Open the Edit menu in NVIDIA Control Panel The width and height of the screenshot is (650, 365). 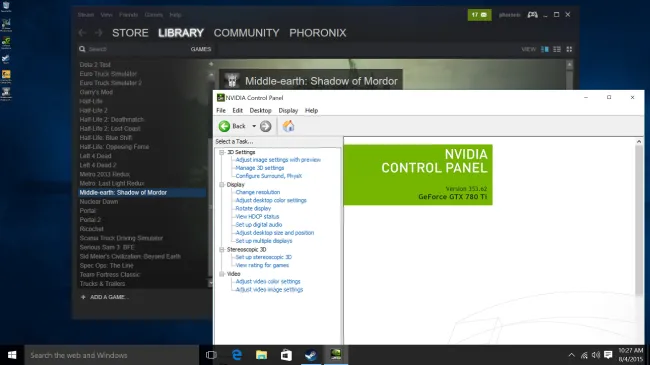[x=238, y=110]
